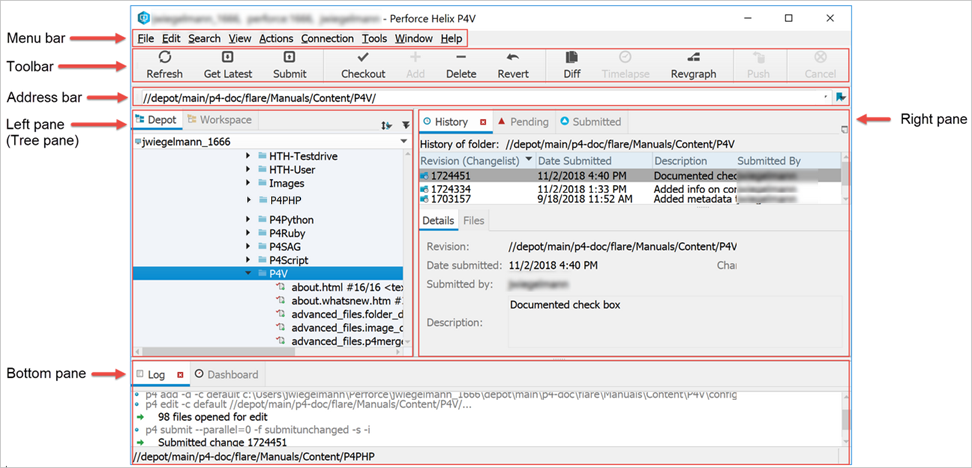Click the bookmark flag icon beside address bar
This screenshot has height=468, width=972.
point(841,97)
